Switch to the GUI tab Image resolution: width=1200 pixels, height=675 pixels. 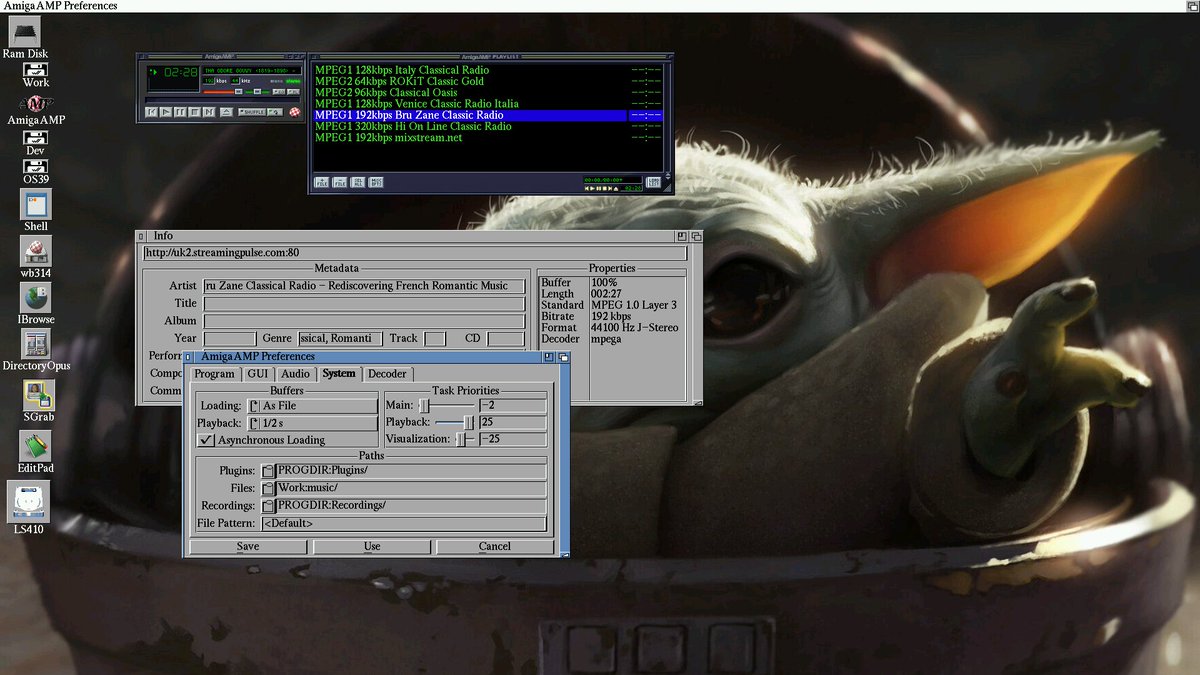258,373
